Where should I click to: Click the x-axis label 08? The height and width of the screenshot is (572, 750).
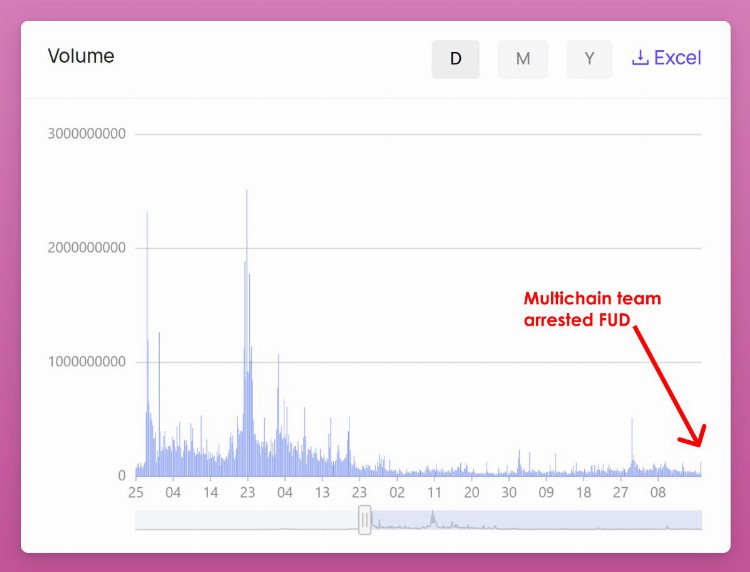[x=658, y=493]
